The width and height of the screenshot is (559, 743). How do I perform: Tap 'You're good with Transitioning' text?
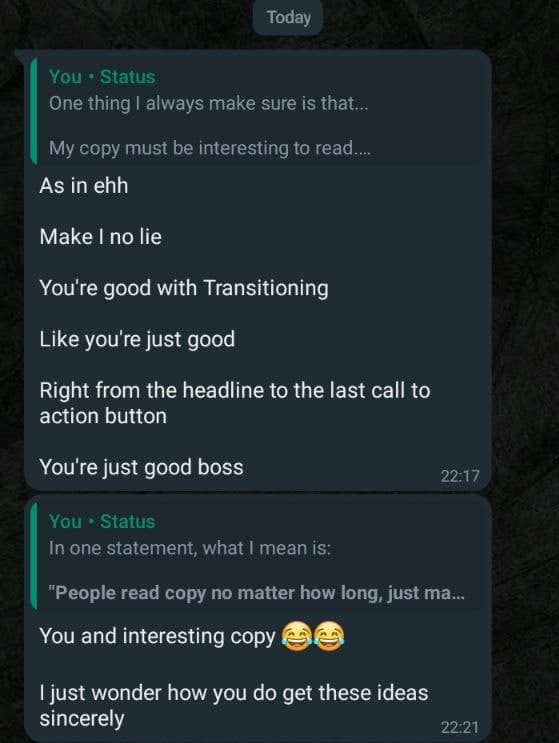point(184,288)
